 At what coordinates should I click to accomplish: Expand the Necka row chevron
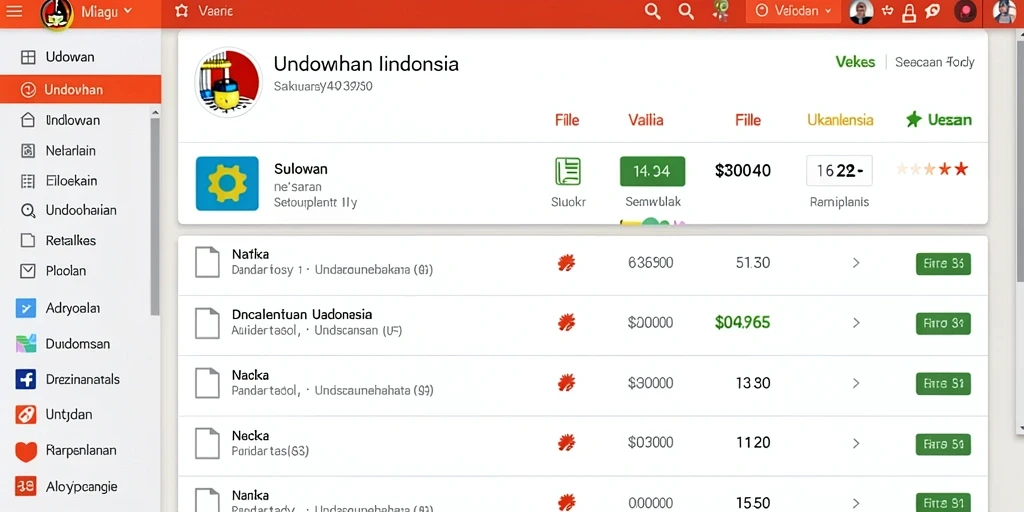coord(856,443)
